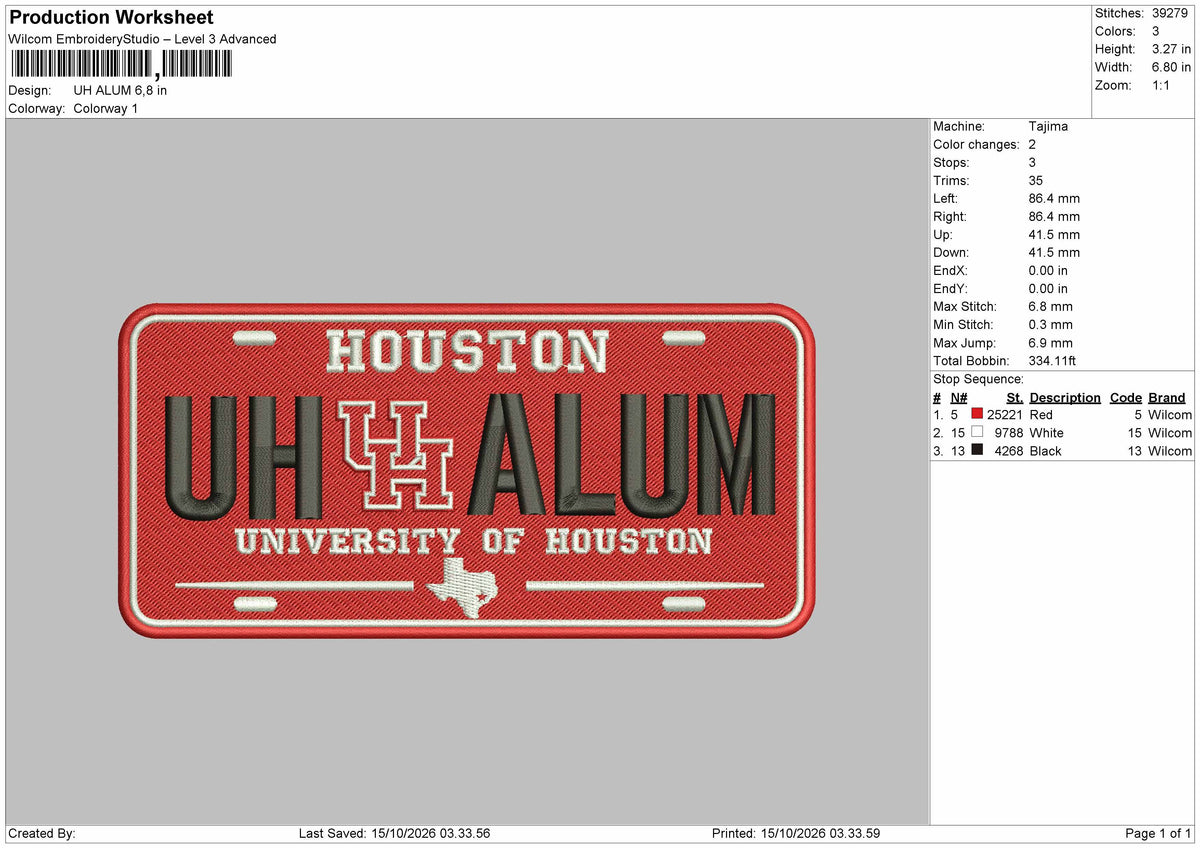Viewport: 1200px width, 848px height.
Task: Select the 'Red' description in stop row 1
Action: [x=1041, y=415]
